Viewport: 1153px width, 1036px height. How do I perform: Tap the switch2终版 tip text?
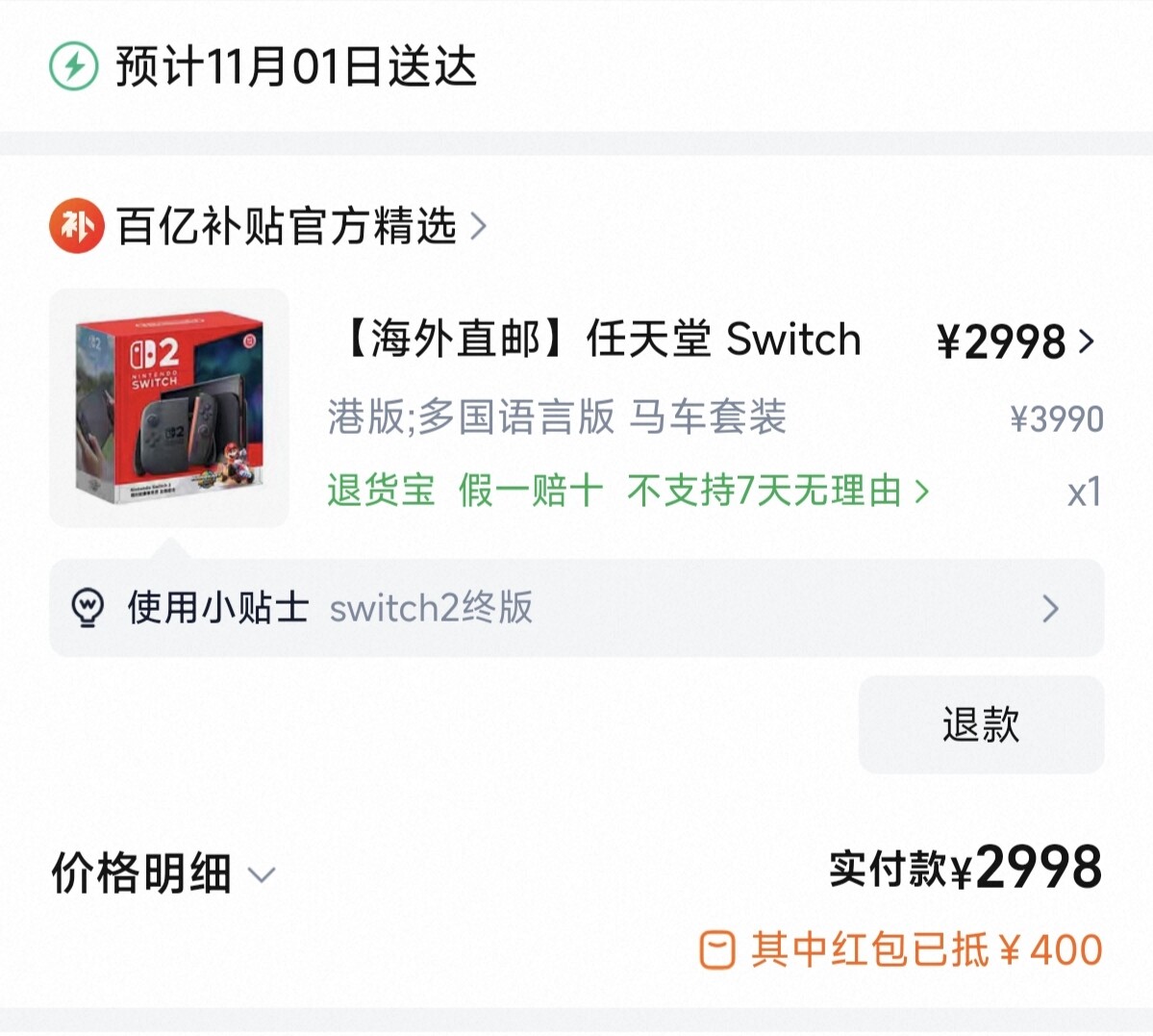[x=431, y=609]
